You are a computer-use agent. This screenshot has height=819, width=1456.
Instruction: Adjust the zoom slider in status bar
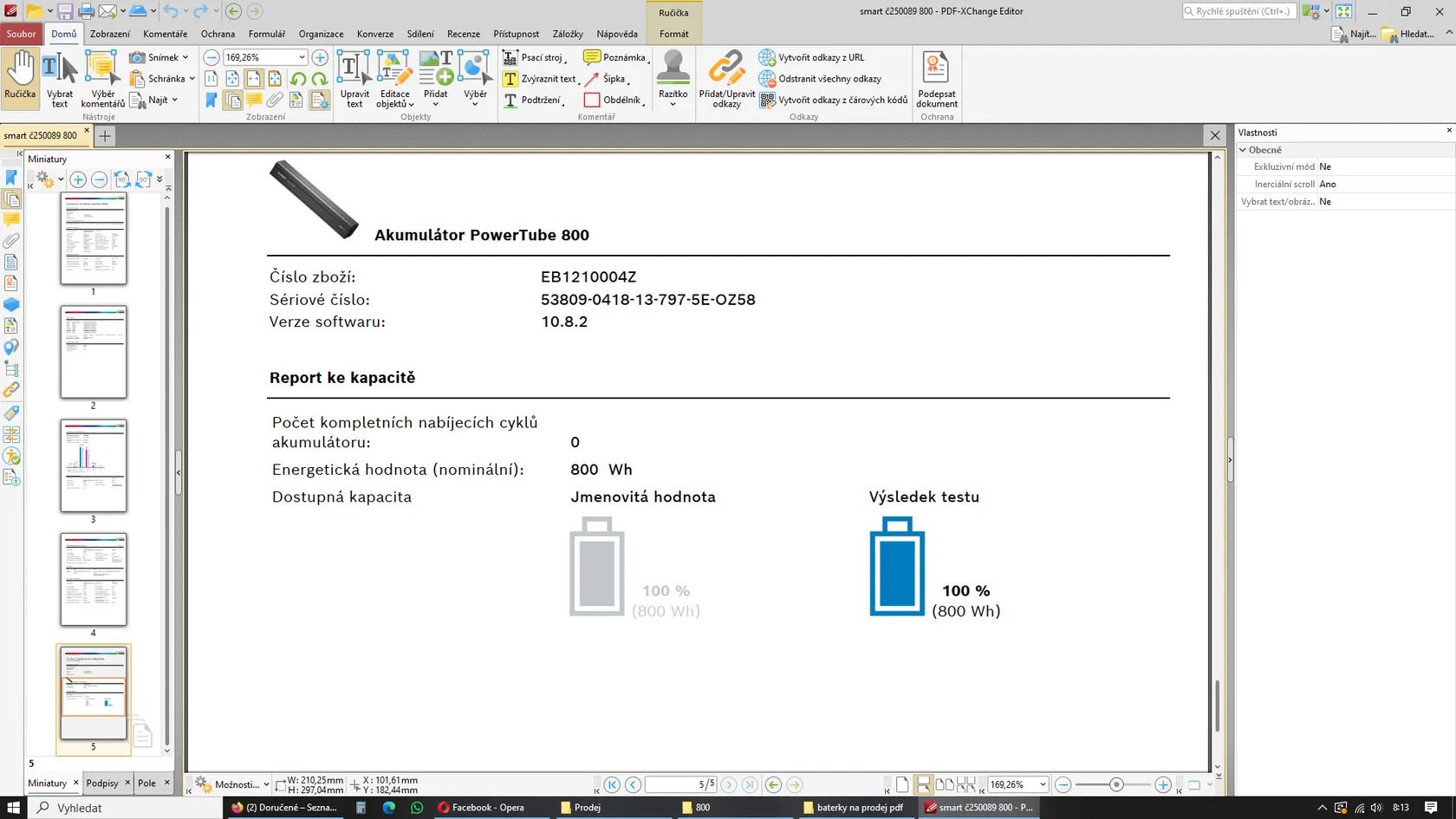click(x=1115, y=784)
